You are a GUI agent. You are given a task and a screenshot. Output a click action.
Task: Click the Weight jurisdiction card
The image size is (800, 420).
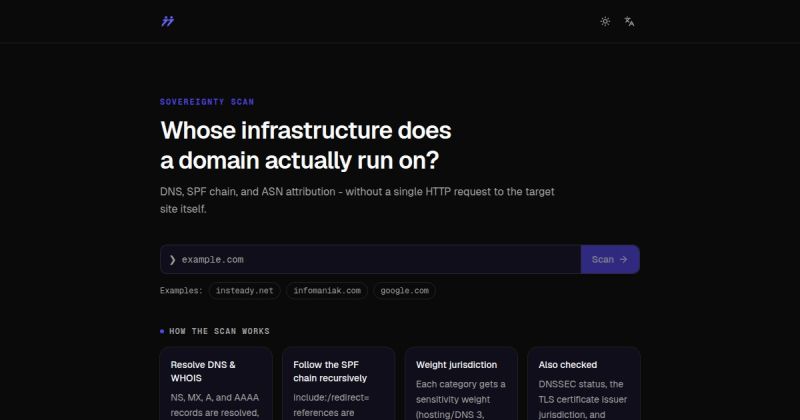(x=461, y=384)
